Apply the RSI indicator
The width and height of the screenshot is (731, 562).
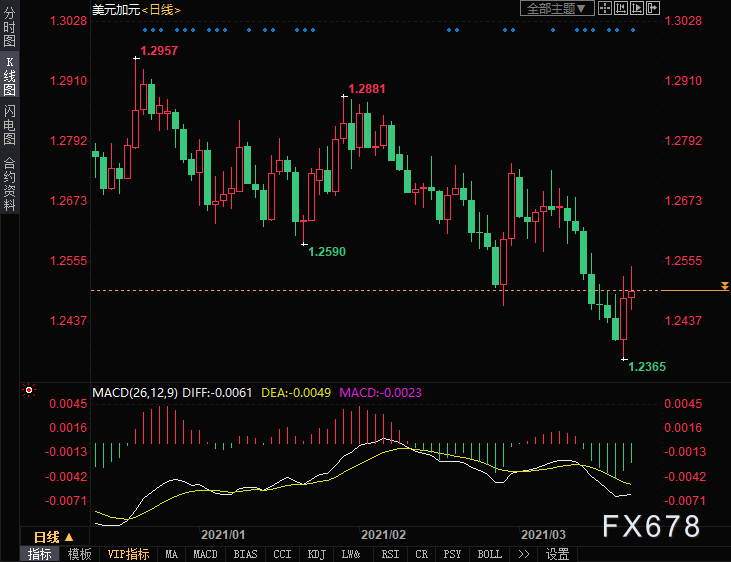(x=390, y=554)
